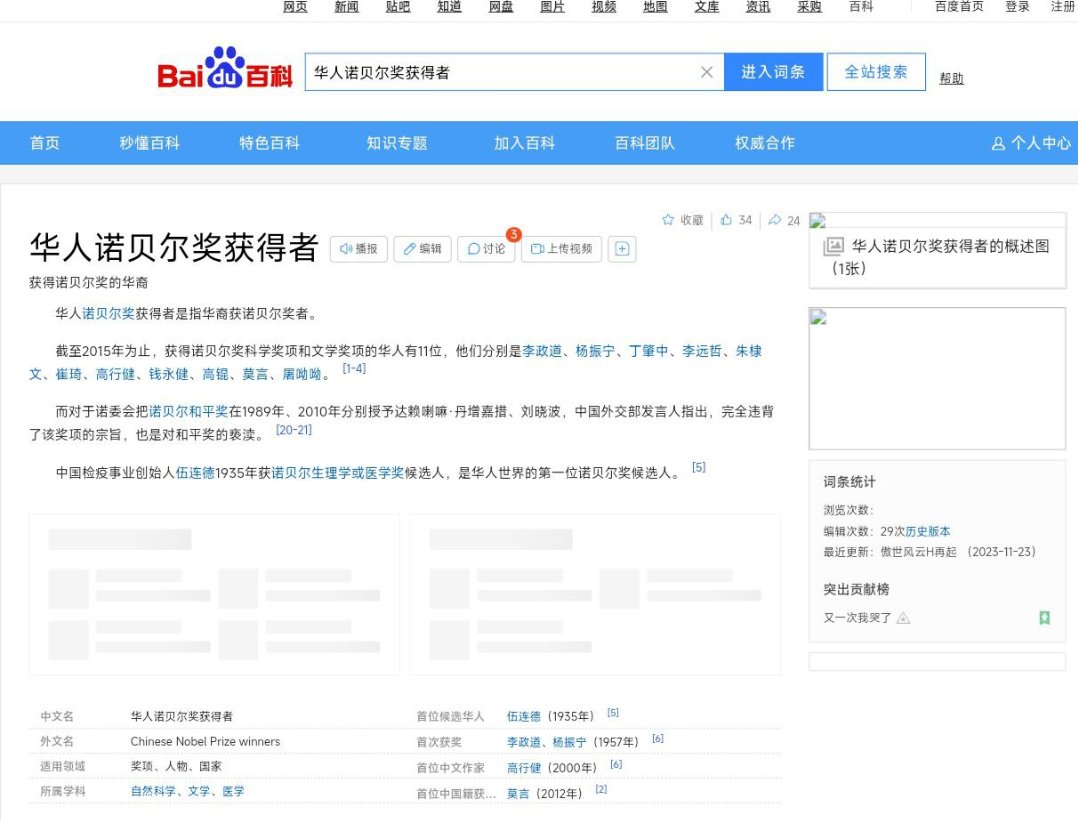The image size is (1078, 821).
Task: Click the 上传视频 upload video button
Action: click(x=562, y=249)
